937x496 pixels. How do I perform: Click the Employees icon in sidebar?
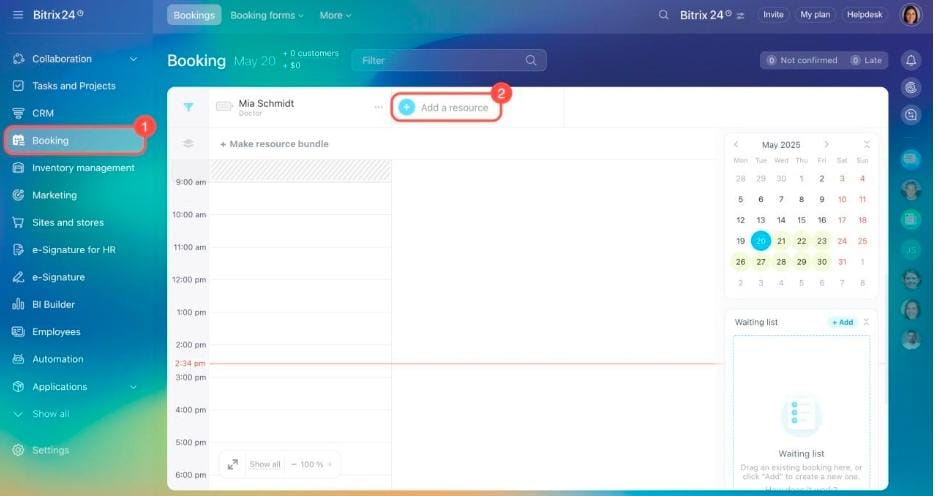[19, 332]
